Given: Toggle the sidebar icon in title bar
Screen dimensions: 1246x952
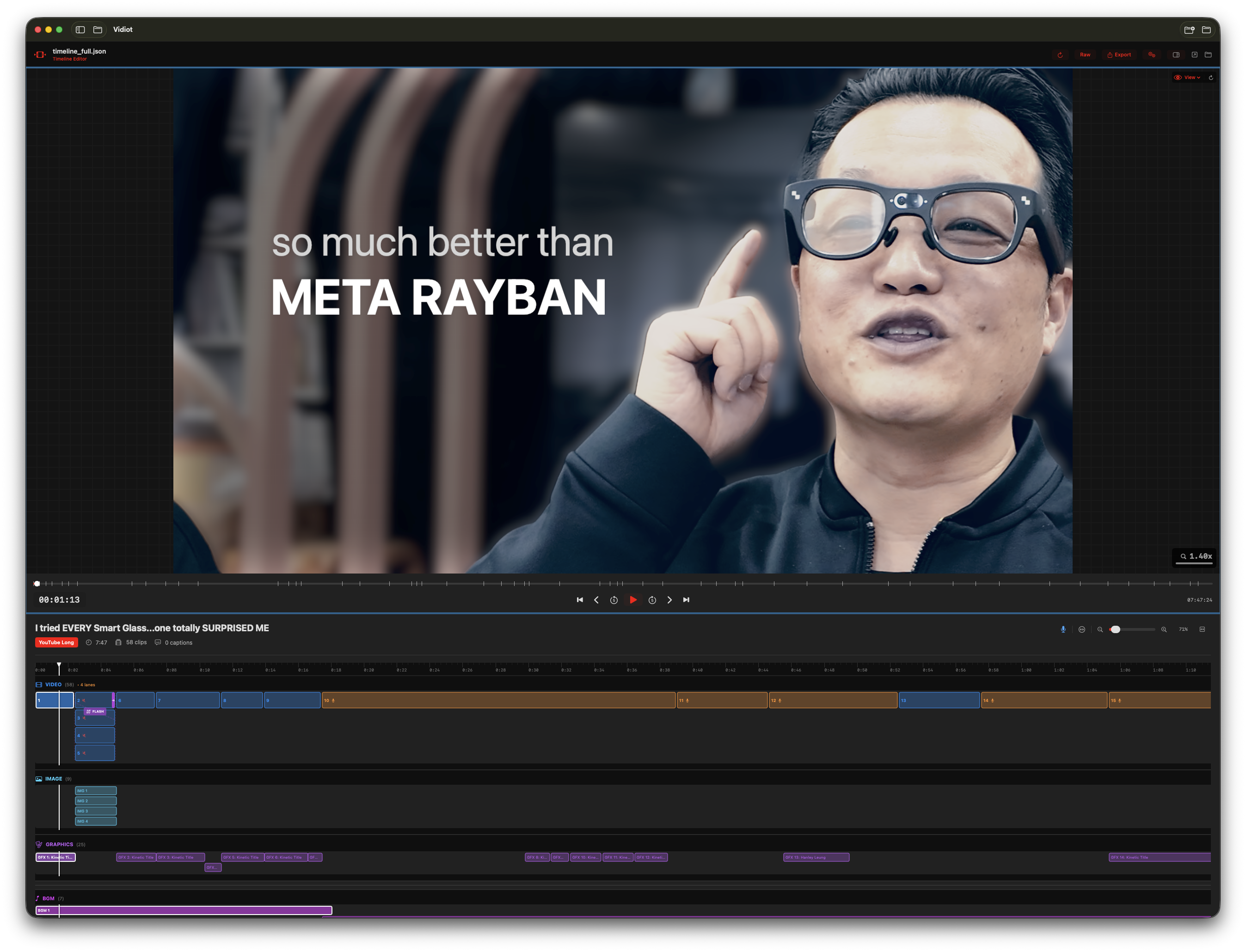Looking at the screenshot, I should tap(80, 30).
